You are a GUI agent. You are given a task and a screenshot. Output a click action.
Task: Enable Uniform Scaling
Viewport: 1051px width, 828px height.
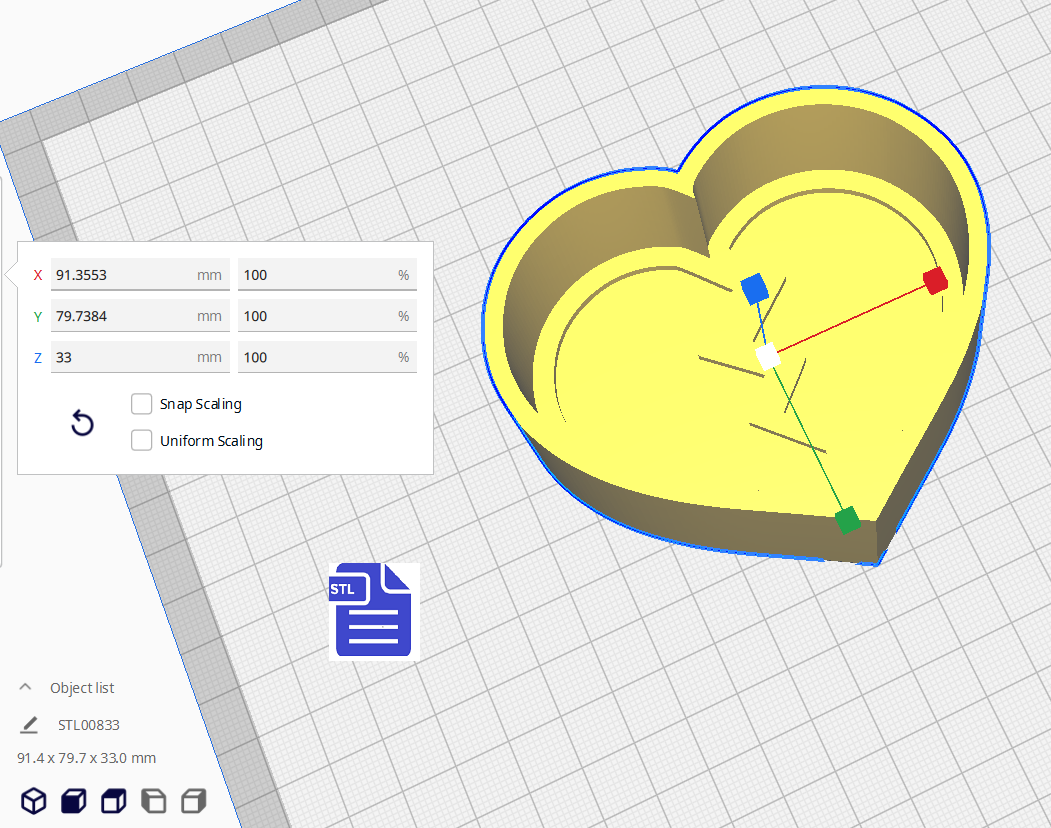tap(141, 440)
